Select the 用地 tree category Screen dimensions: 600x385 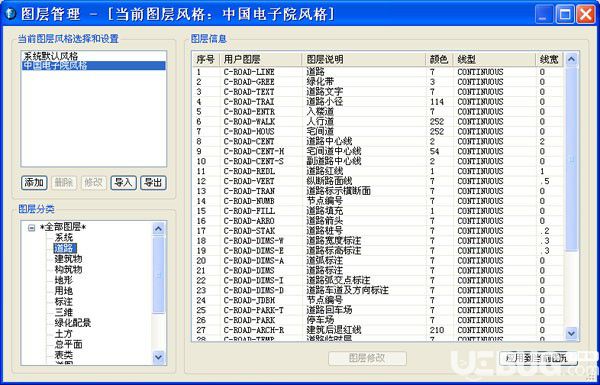coord(64,291)
